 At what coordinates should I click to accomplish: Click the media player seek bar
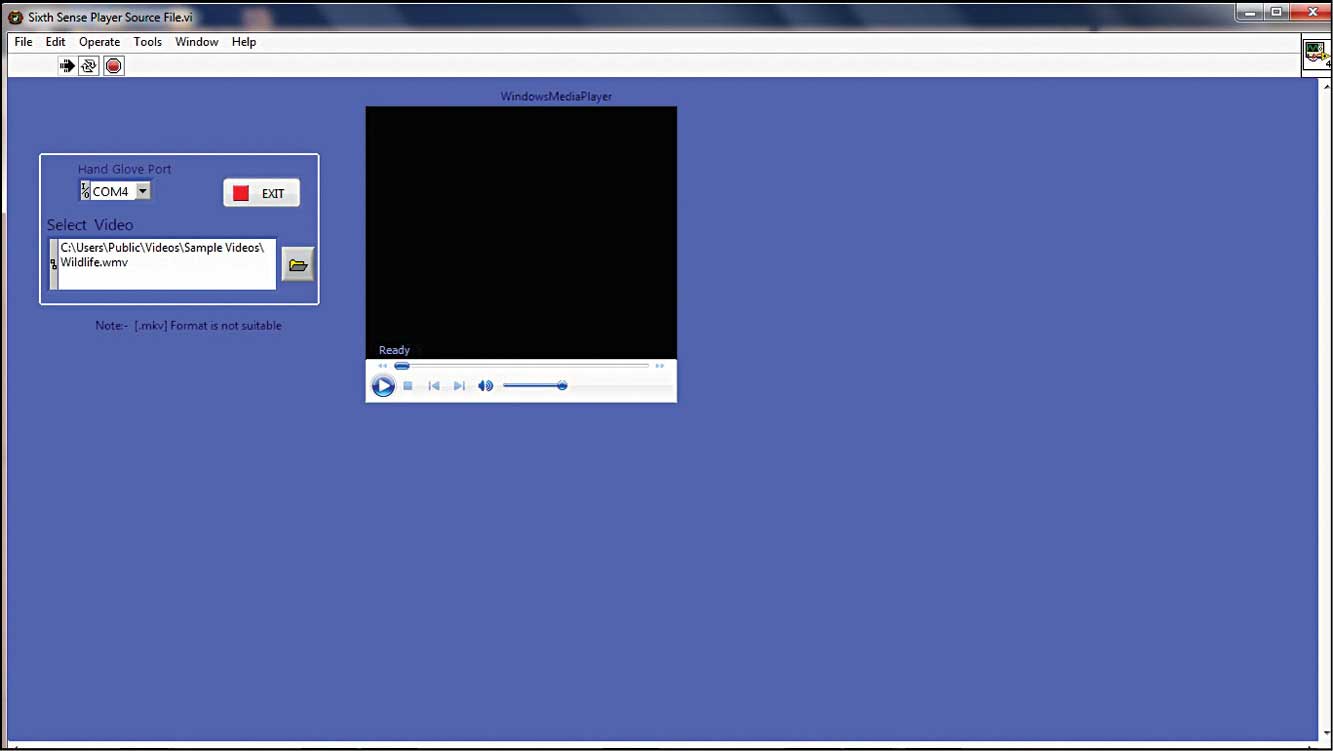(x=522, y=366)
